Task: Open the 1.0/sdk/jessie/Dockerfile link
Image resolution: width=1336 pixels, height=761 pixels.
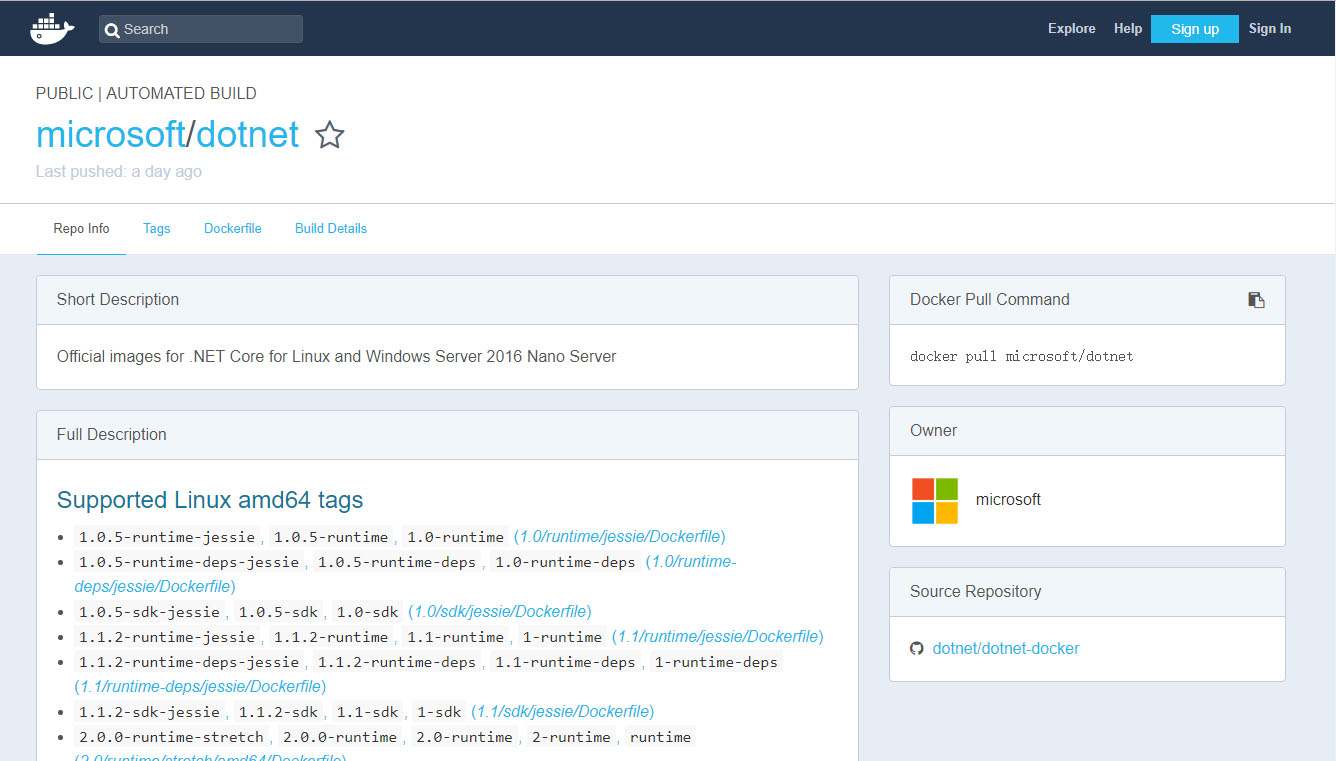Action: coord(500,612)
